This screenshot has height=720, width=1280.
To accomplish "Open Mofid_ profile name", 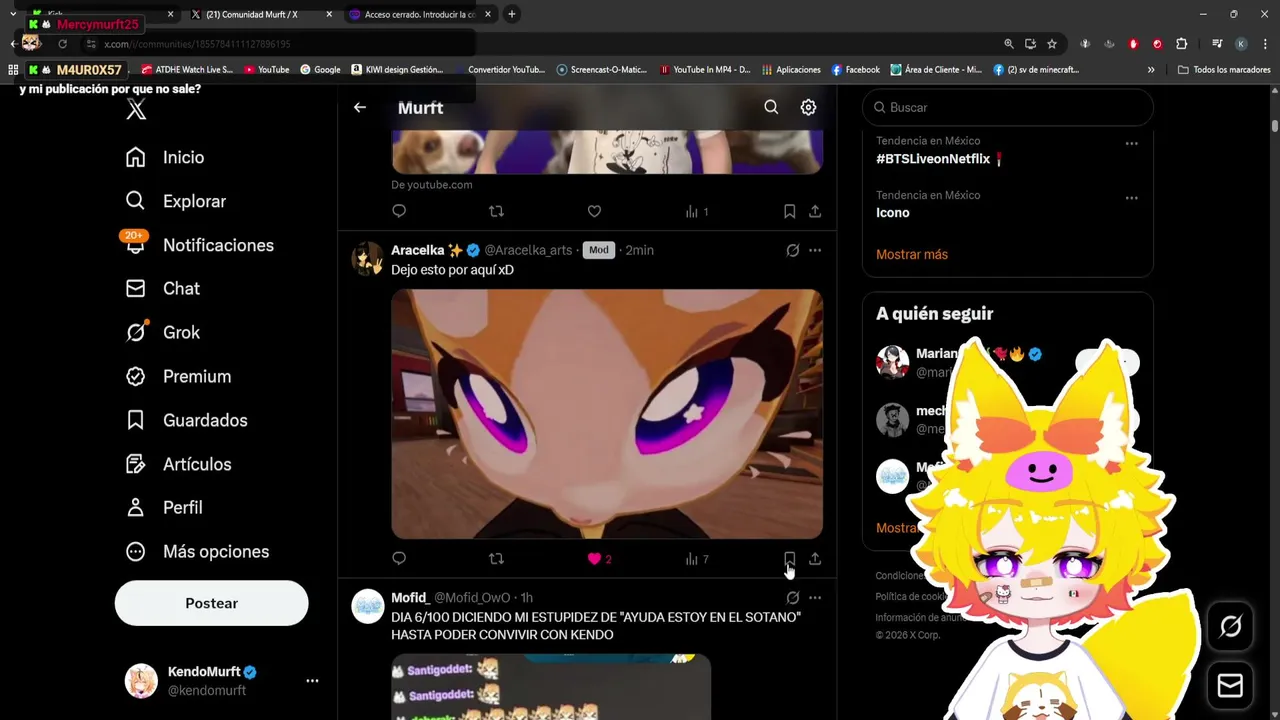I will click(x=410, y=598).
